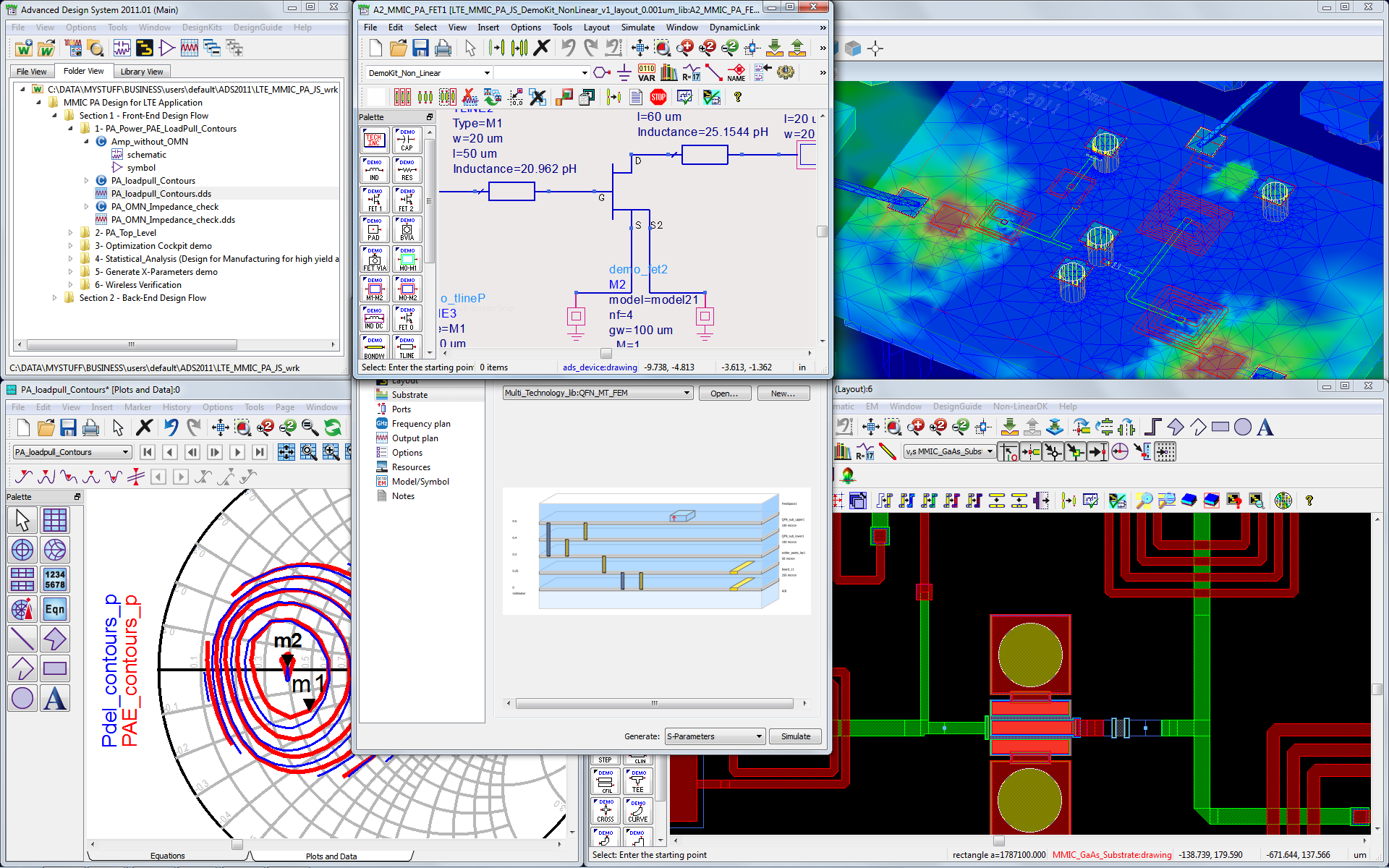Open the component library browser icon
The width and height of the screenshot is (1389, 868).
coord(669,72)
